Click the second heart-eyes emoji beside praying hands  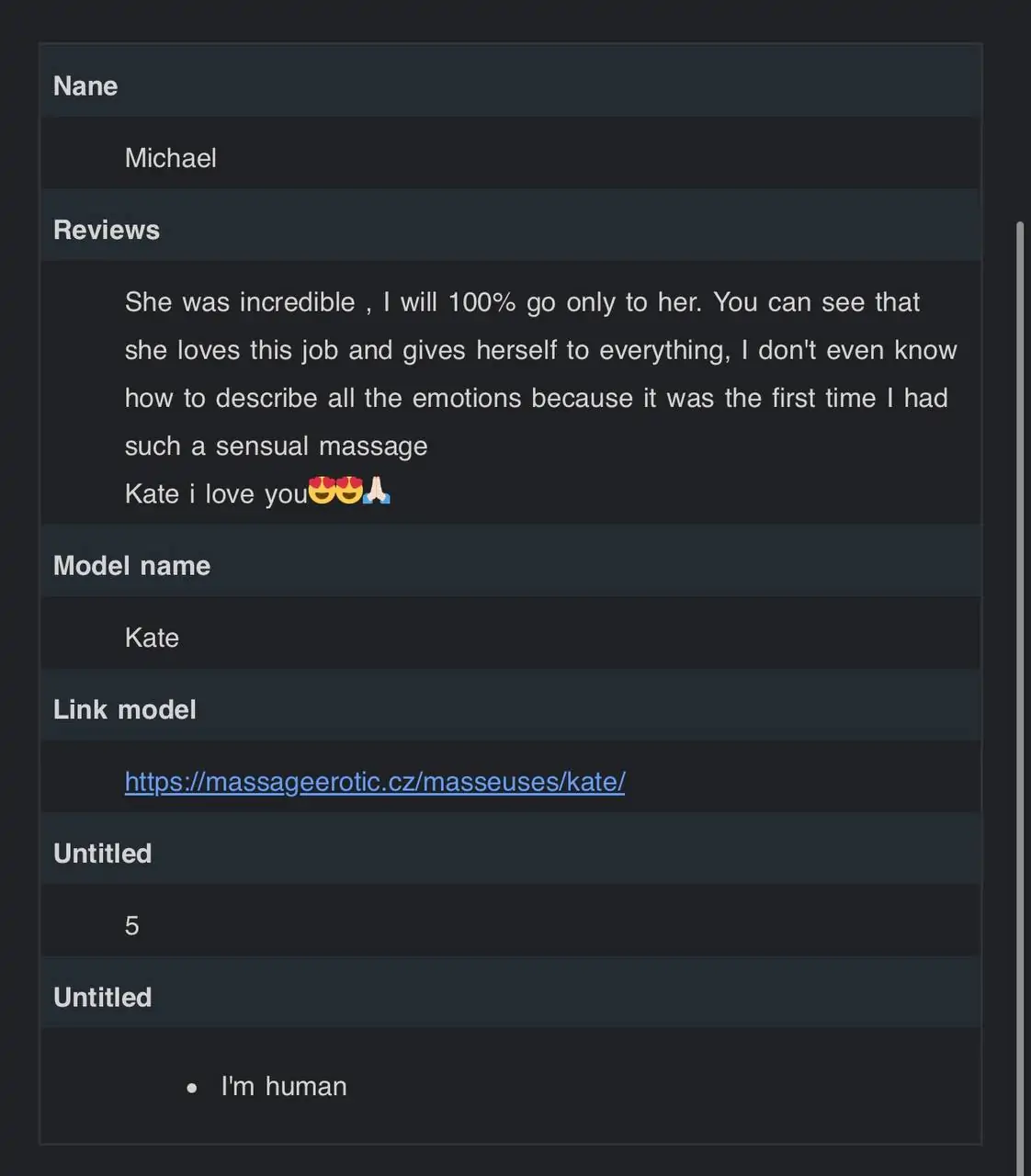click(x=349, y=491)
